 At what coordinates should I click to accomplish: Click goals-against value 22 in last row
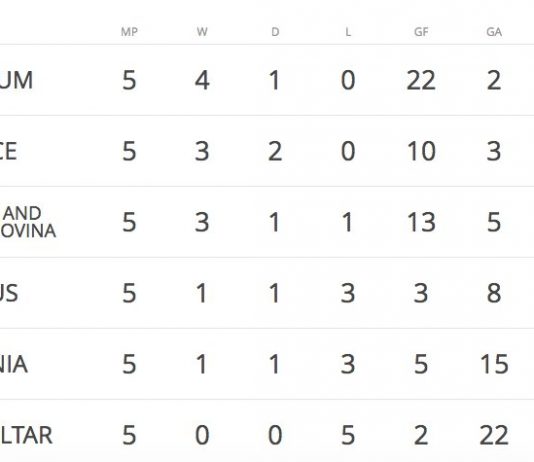point(494,435)
